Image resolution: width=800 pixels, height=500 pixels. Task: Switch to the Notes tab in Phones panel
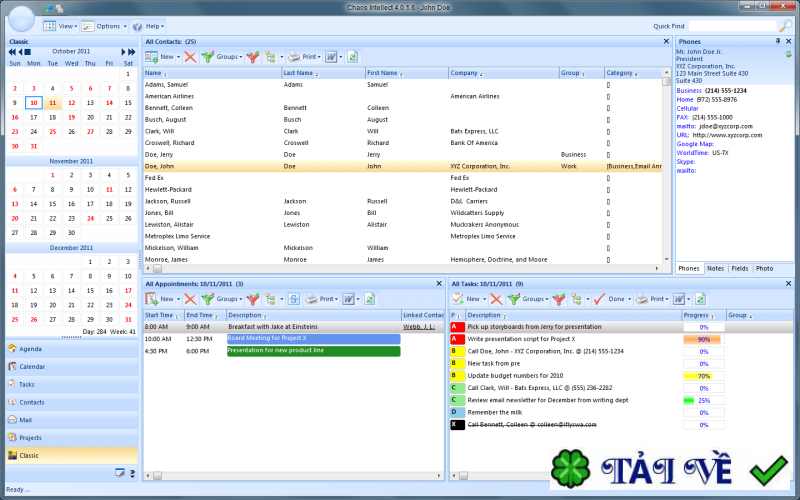click(714, 268)
